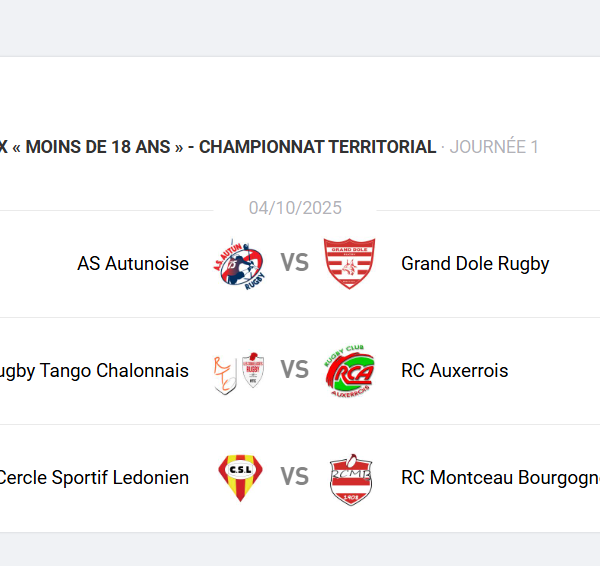Click the green and red RCA Auxerrois logo
Screen dimensions: 600x566
(x=350, y=371)
